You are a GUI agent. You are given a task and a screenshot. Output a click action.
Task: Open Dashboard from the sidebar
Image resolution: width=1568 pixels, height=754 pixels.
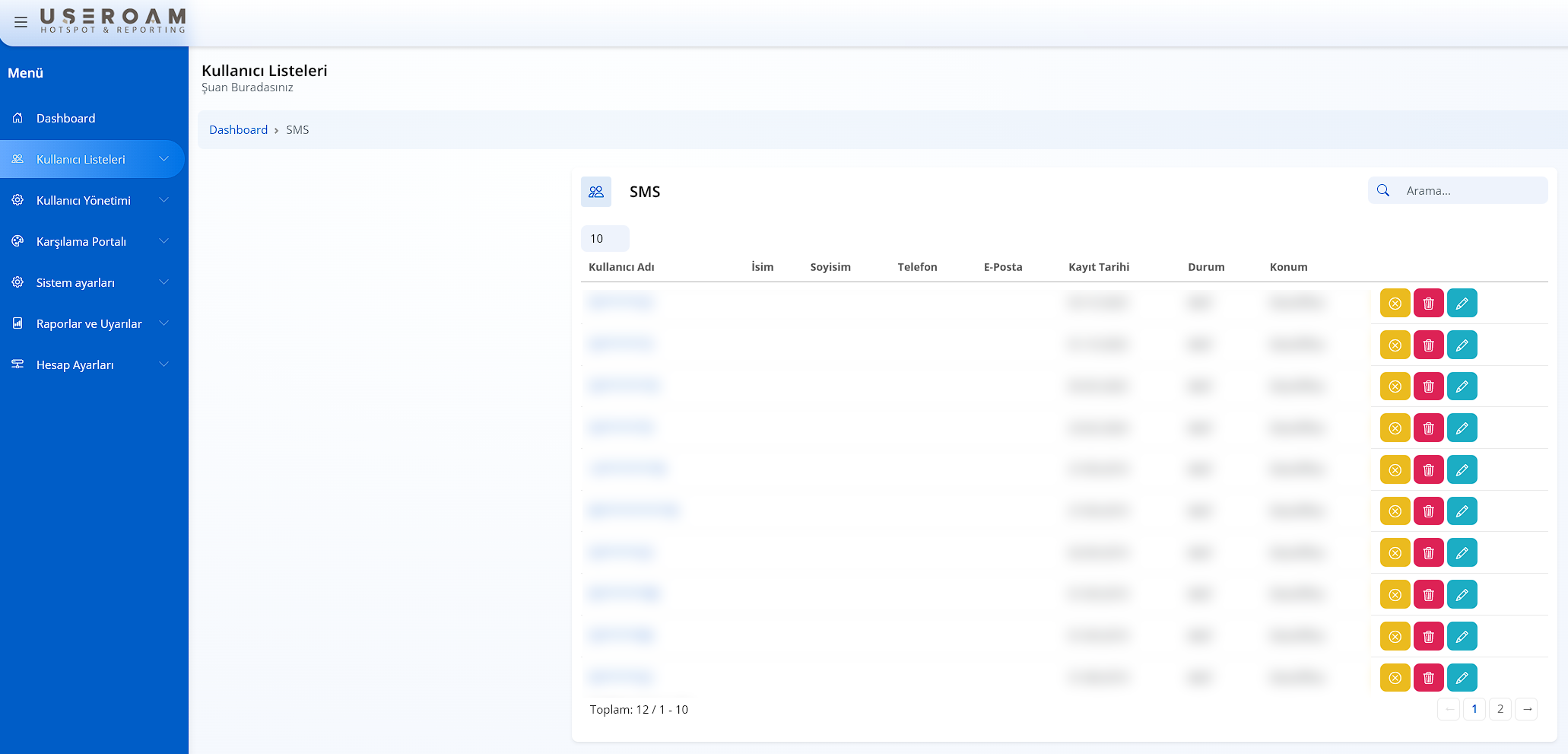click(x=65, y=119)
